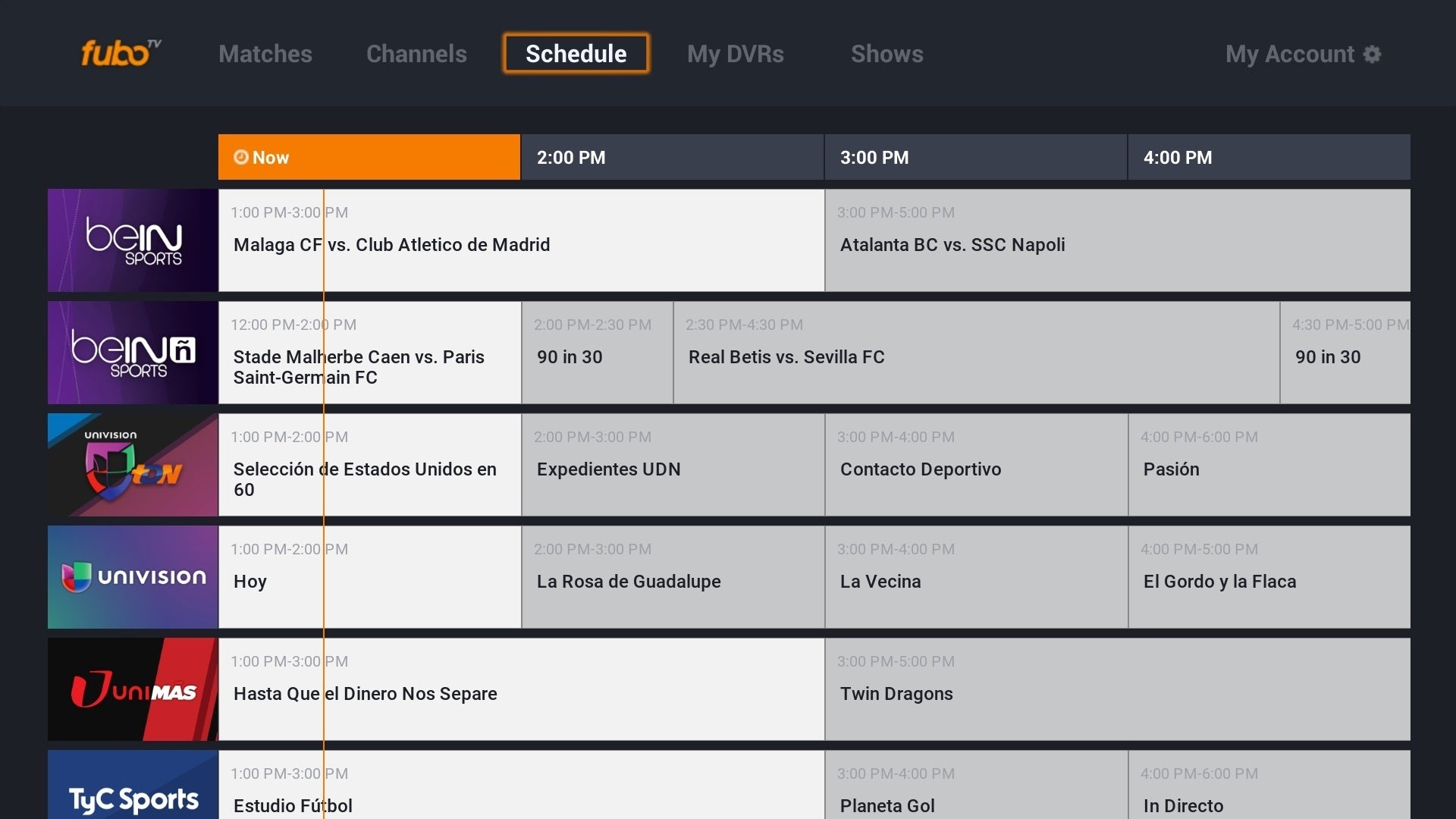
Task: Click the Matches menu item
Action: 263,53
